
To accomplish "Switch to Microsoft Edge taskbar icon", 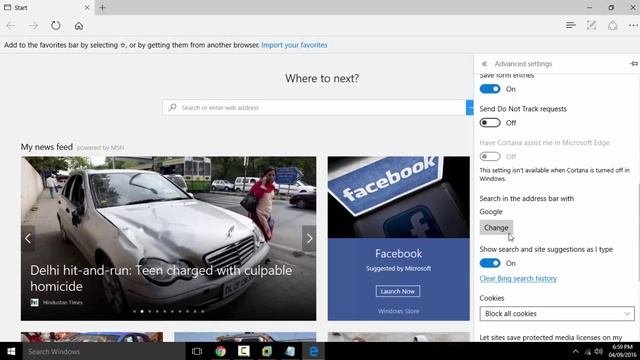I will click(313, 351).
